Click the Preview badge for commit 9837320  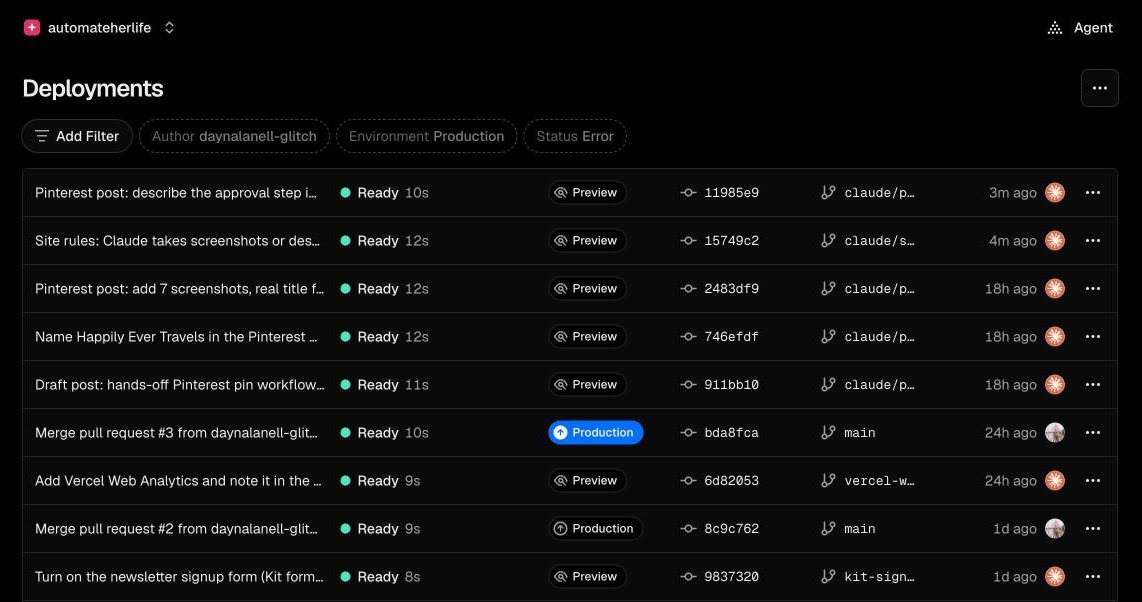pos(587,577)
